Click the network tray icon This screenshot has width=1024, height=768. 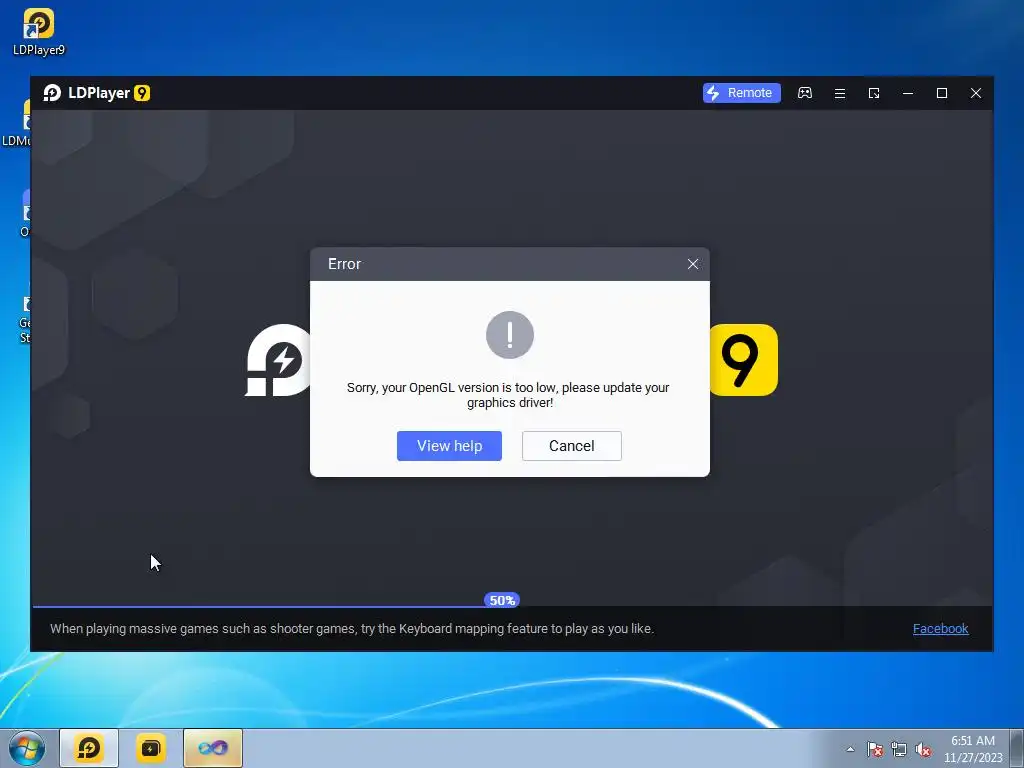point(899,749)
